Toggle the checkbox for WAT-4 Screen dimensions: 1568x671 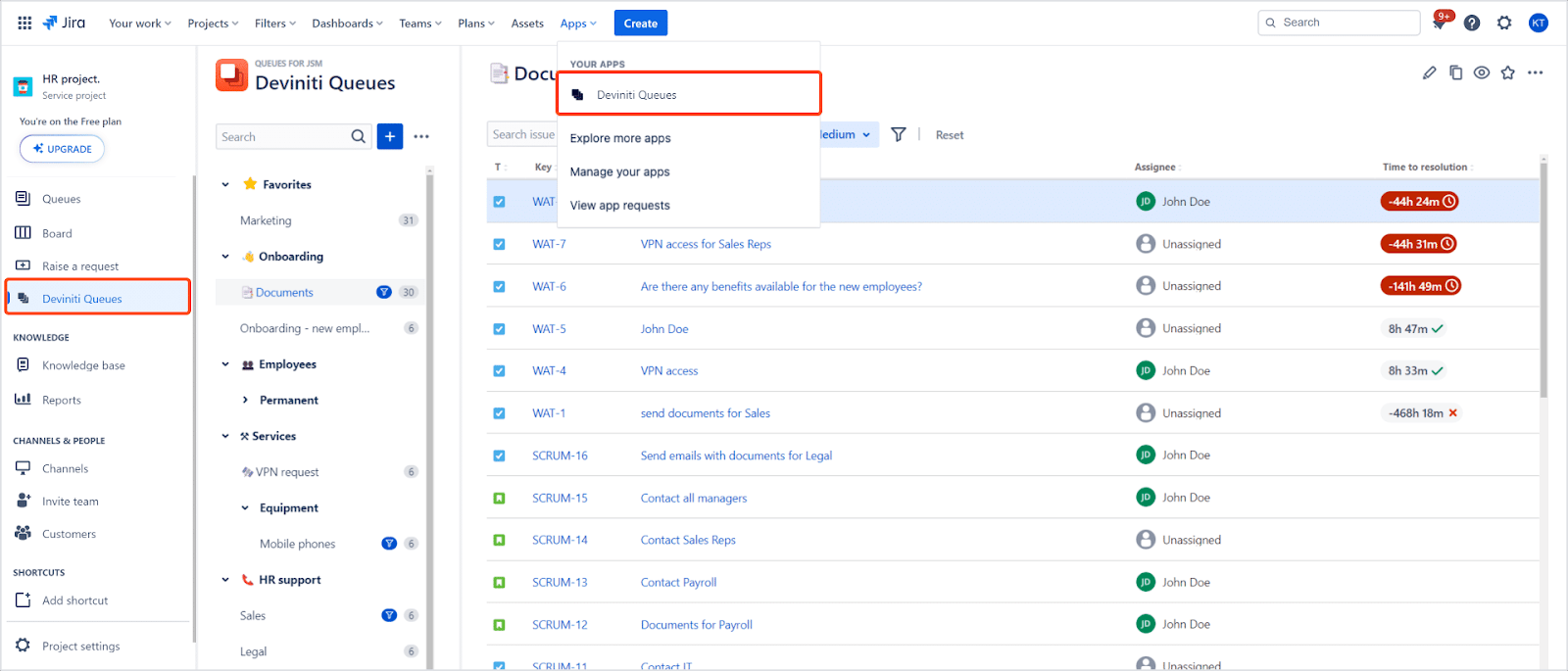pos(499,371)
